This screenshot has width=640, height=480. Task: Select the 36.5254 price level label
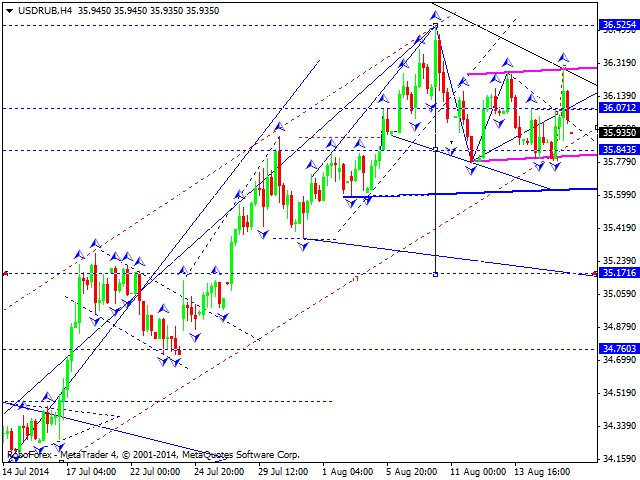(x=619, y=24)
